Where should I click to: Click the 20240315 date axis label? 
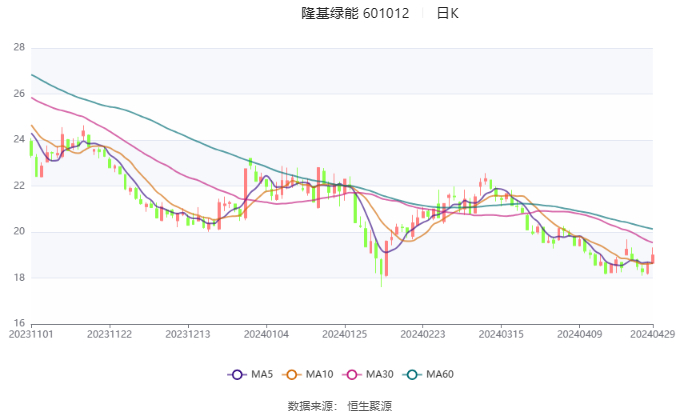pyautogui.click(x=499, y=335)
